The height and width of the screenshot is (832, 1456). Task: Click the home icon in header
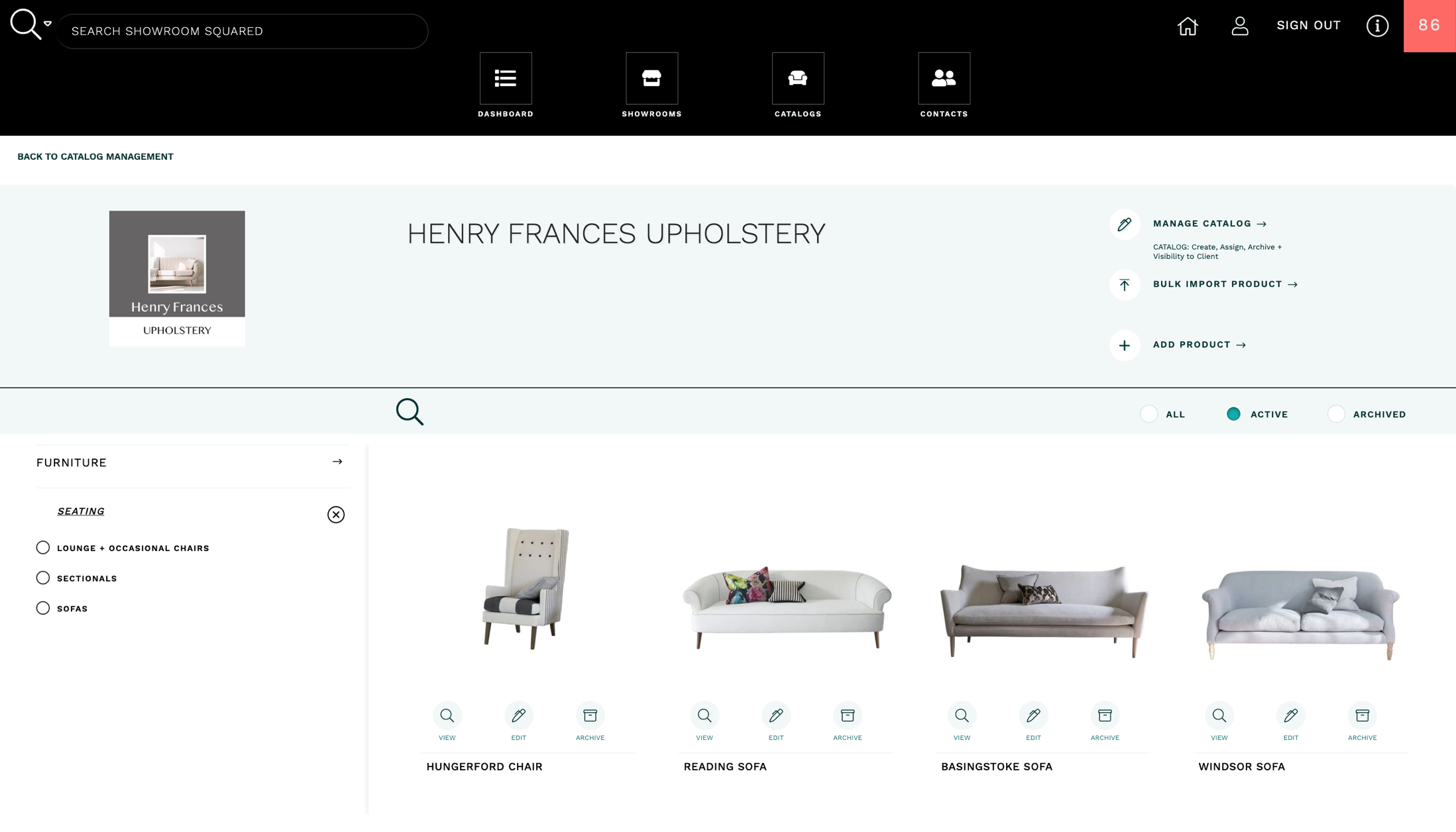pyautogui.click(x=1188, y=26)
